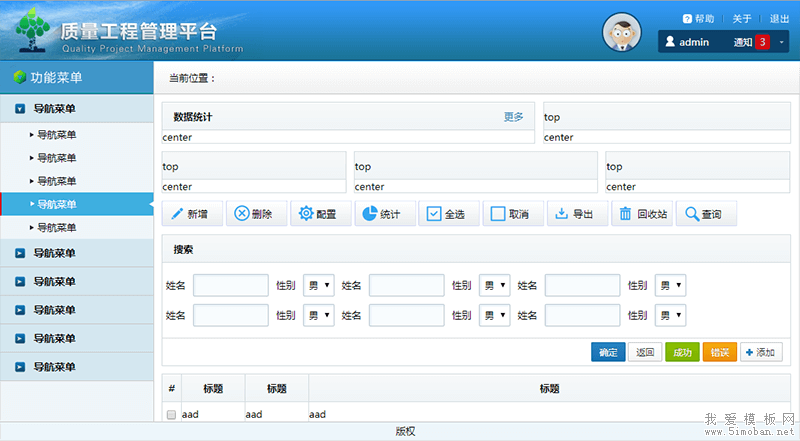Collapse the first expanded 导航菜单 section

pos(20,109)
